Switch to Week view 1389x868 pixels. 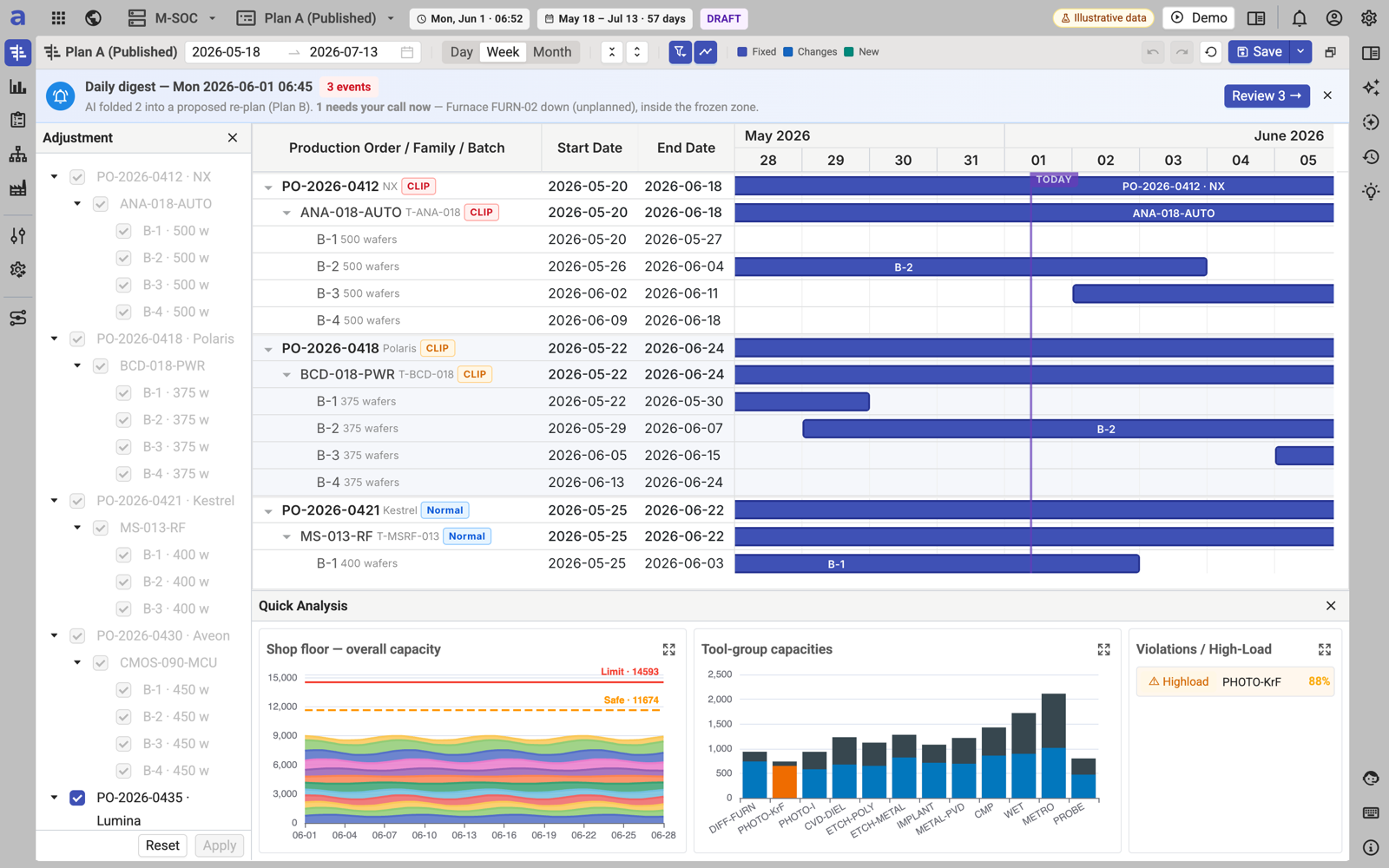[x=503, y=52]
